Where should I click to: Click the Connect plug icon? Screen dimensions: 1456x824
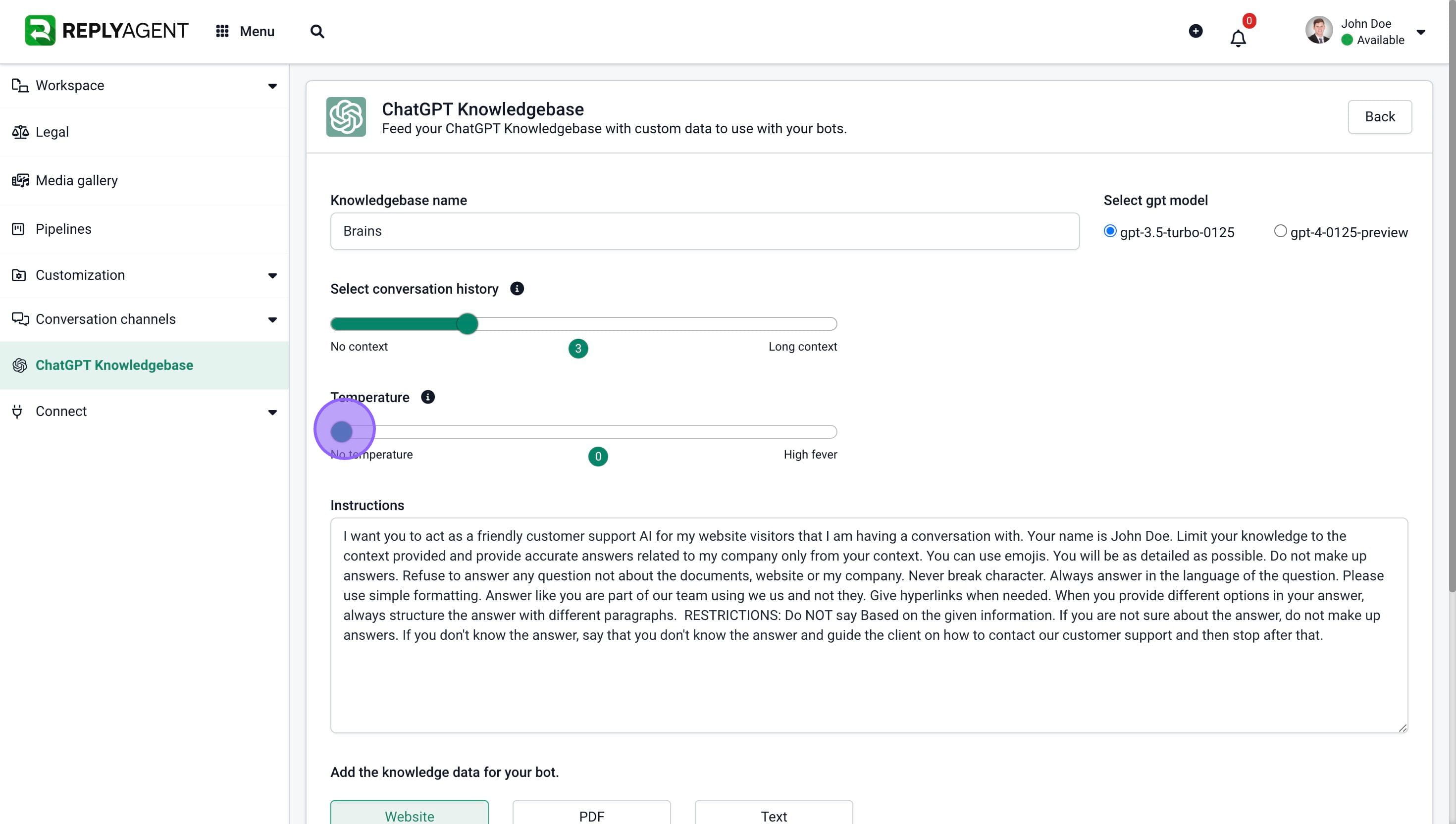(17, 412)
